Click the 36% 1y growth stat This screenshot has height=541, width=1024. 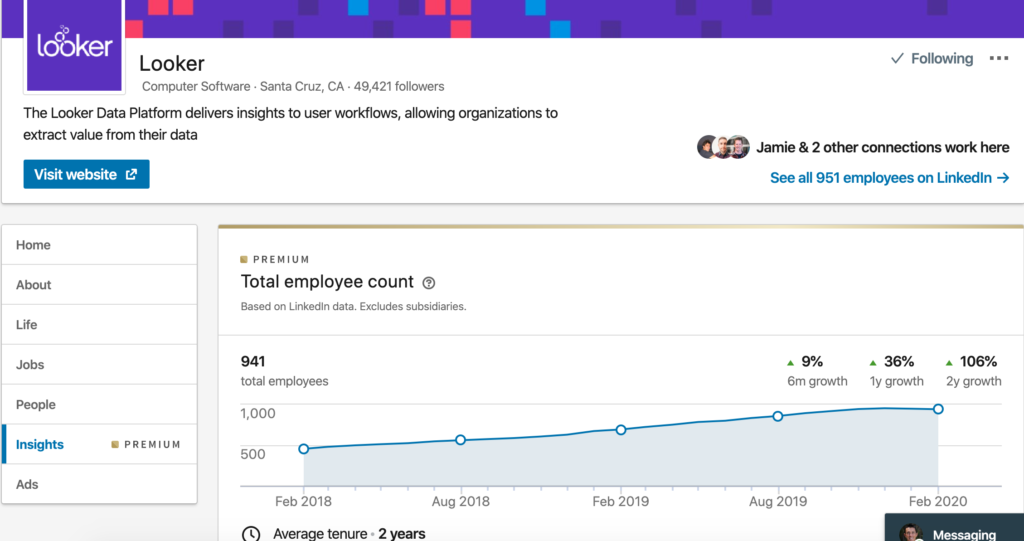(896, 370)
